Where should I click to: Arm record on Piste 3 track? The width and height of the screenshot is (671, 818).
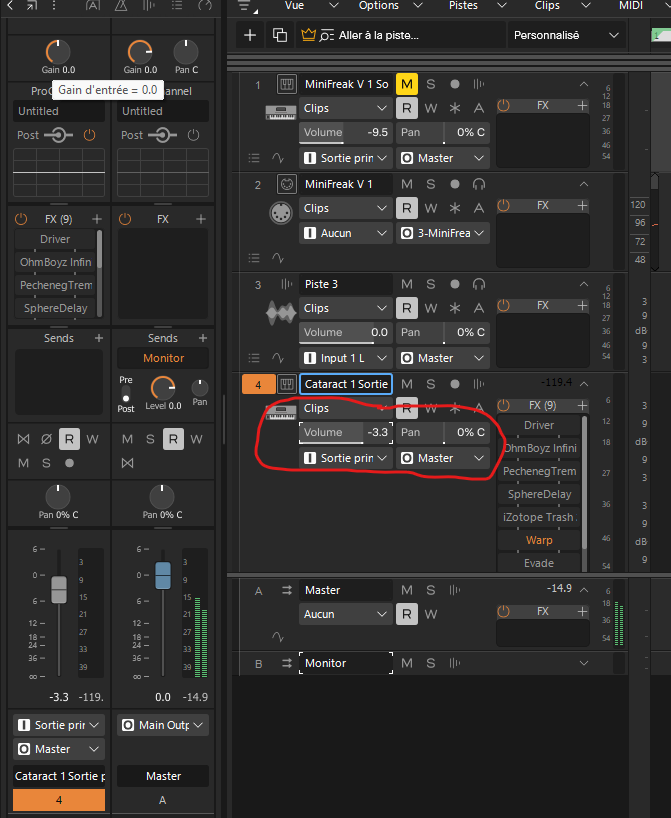(x=455, y=284)
